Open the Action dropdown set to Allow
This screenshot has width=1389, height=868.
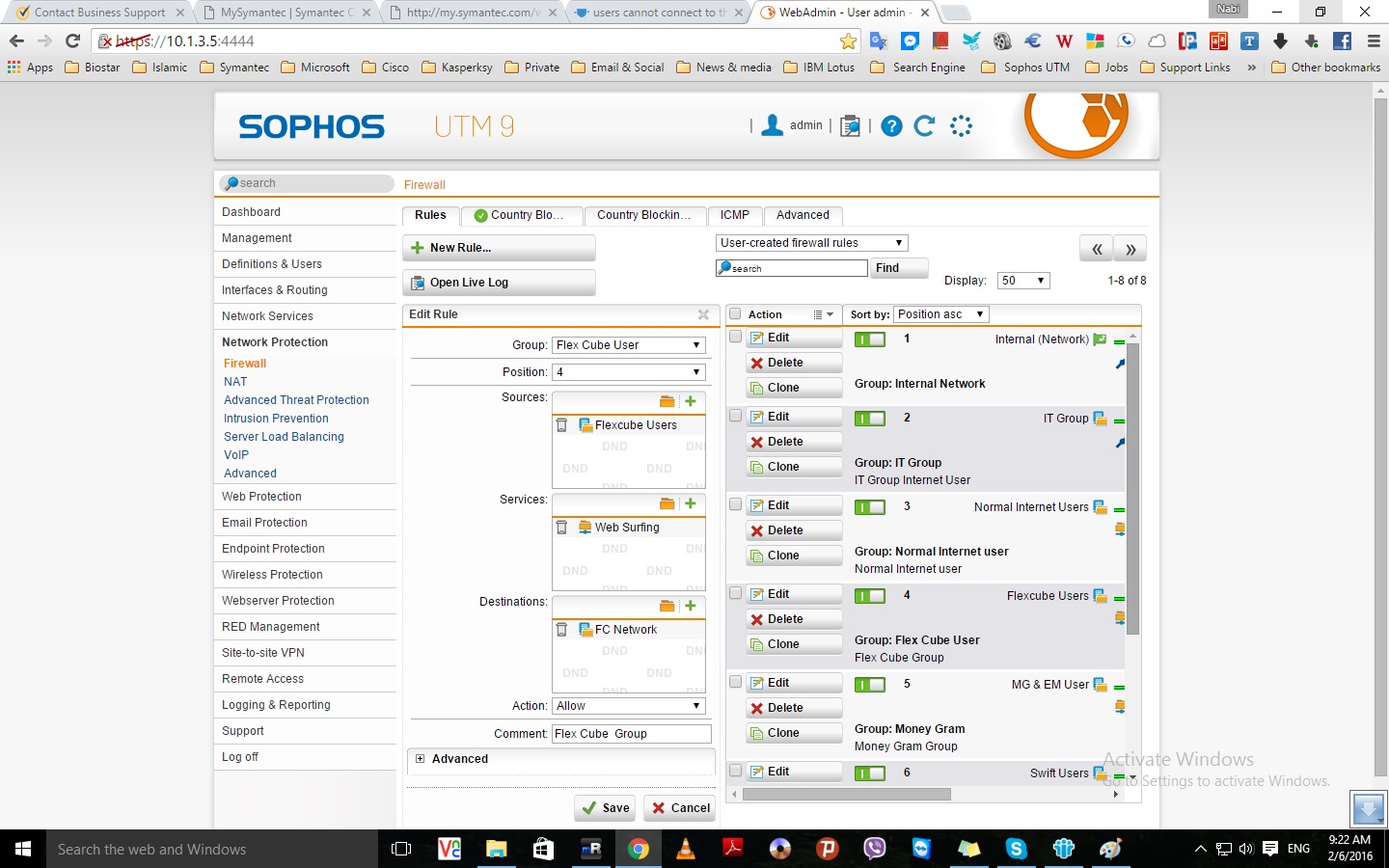(x=629, y=706)
